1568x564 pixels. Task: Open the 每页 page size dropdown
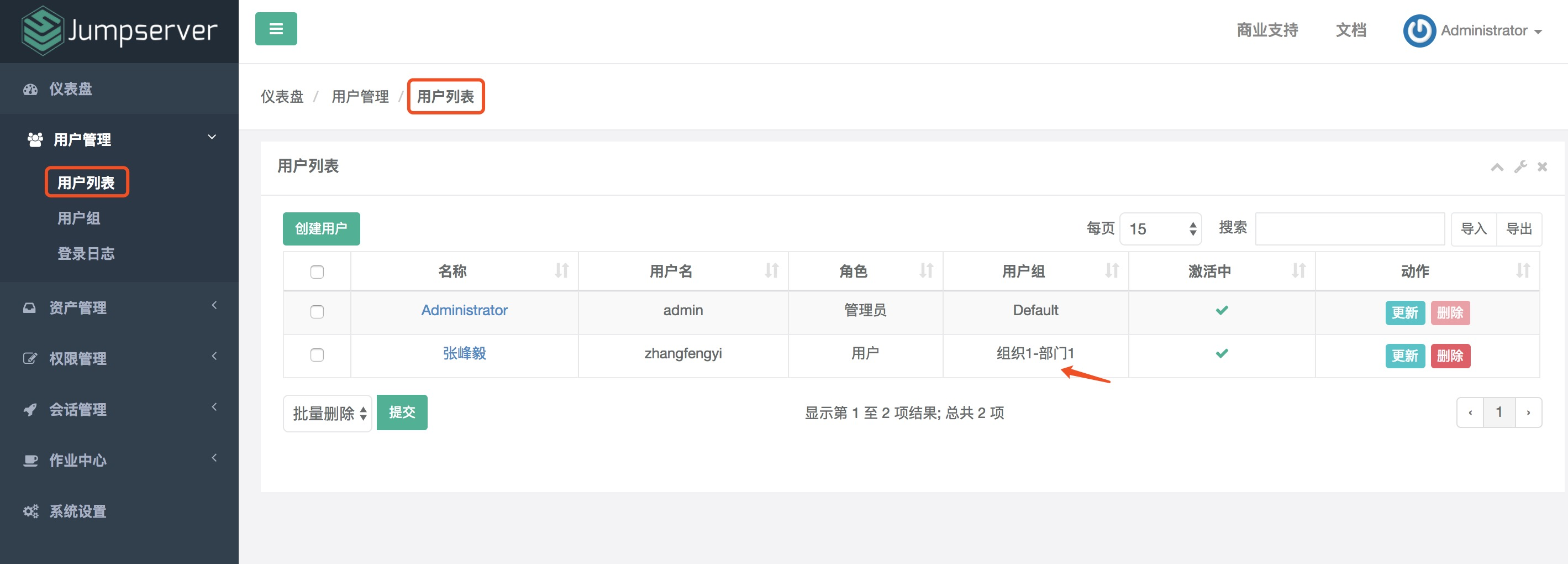[1160, 229]
